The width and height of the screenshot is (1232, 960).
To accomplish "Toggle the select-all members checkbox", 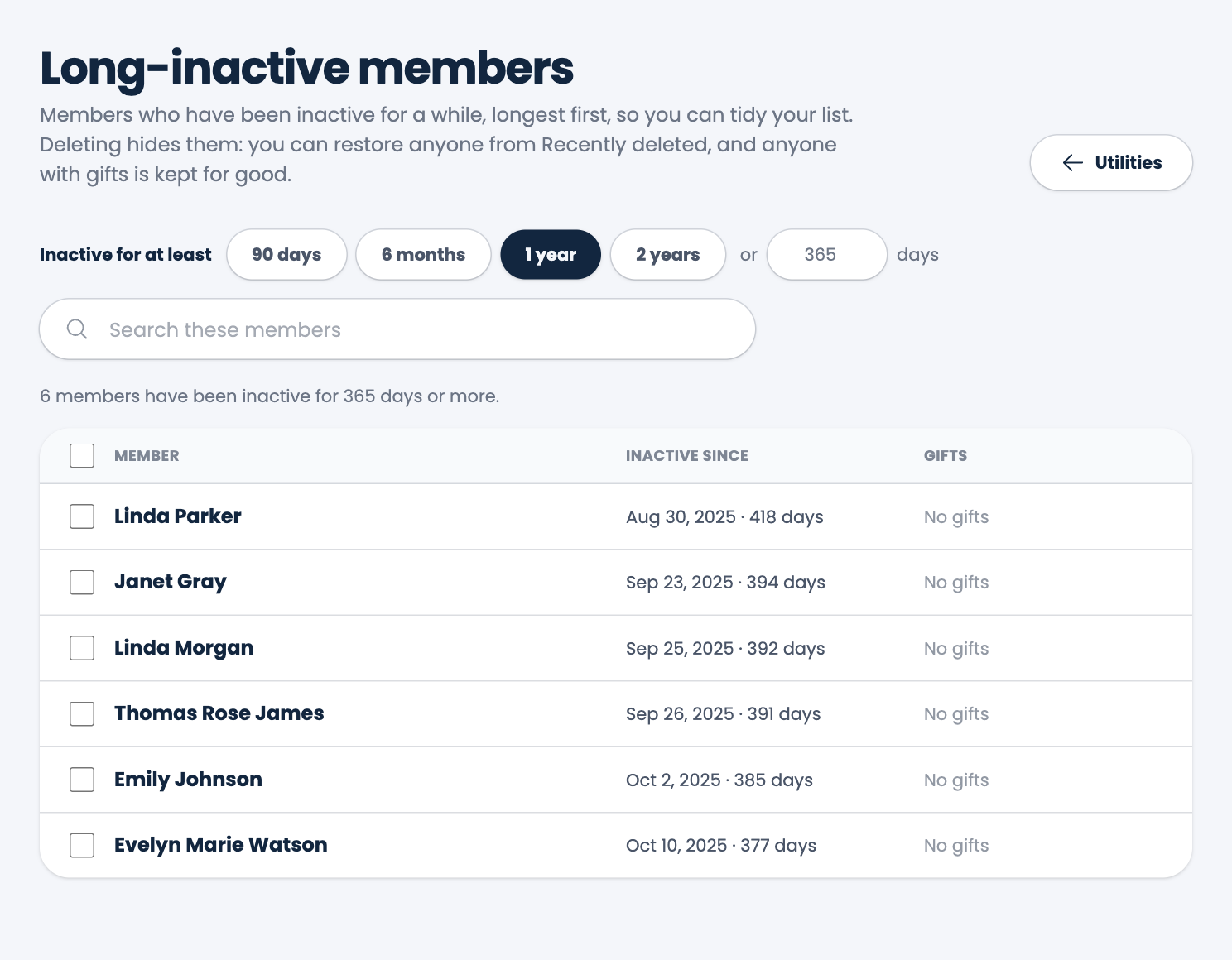I will tap(82, 456).
